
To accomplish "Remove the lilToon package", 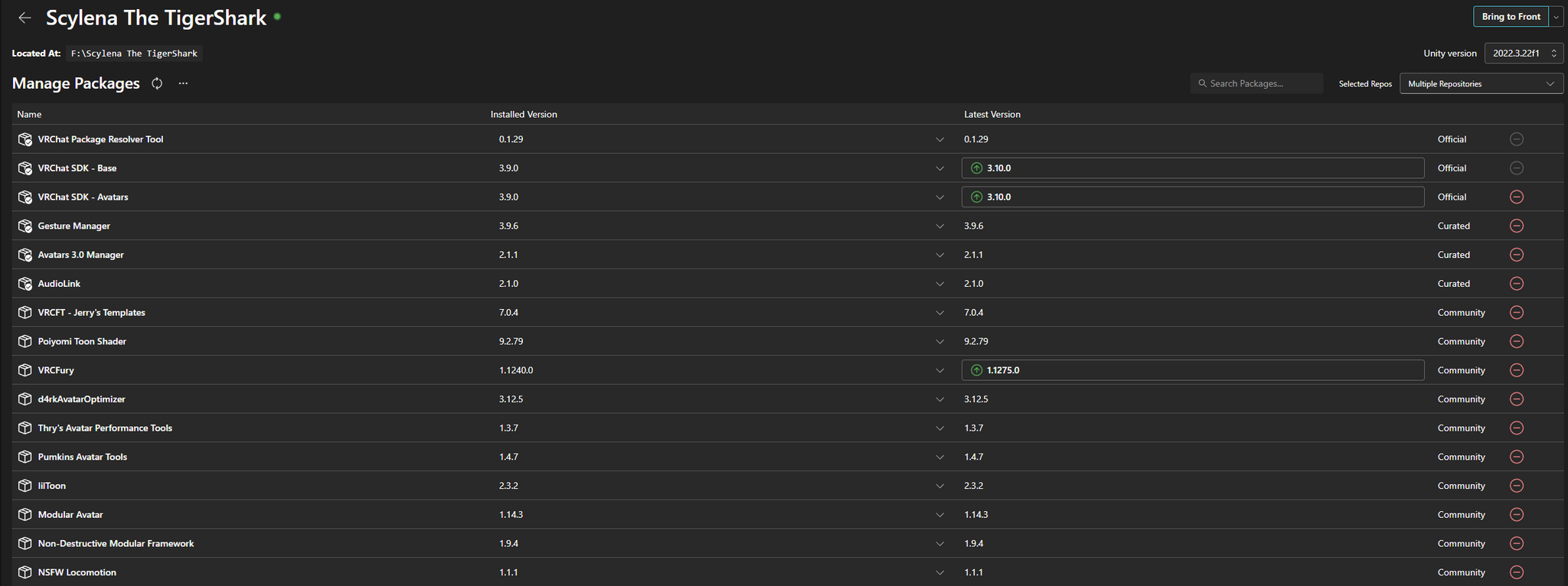I will point(1516,486).
